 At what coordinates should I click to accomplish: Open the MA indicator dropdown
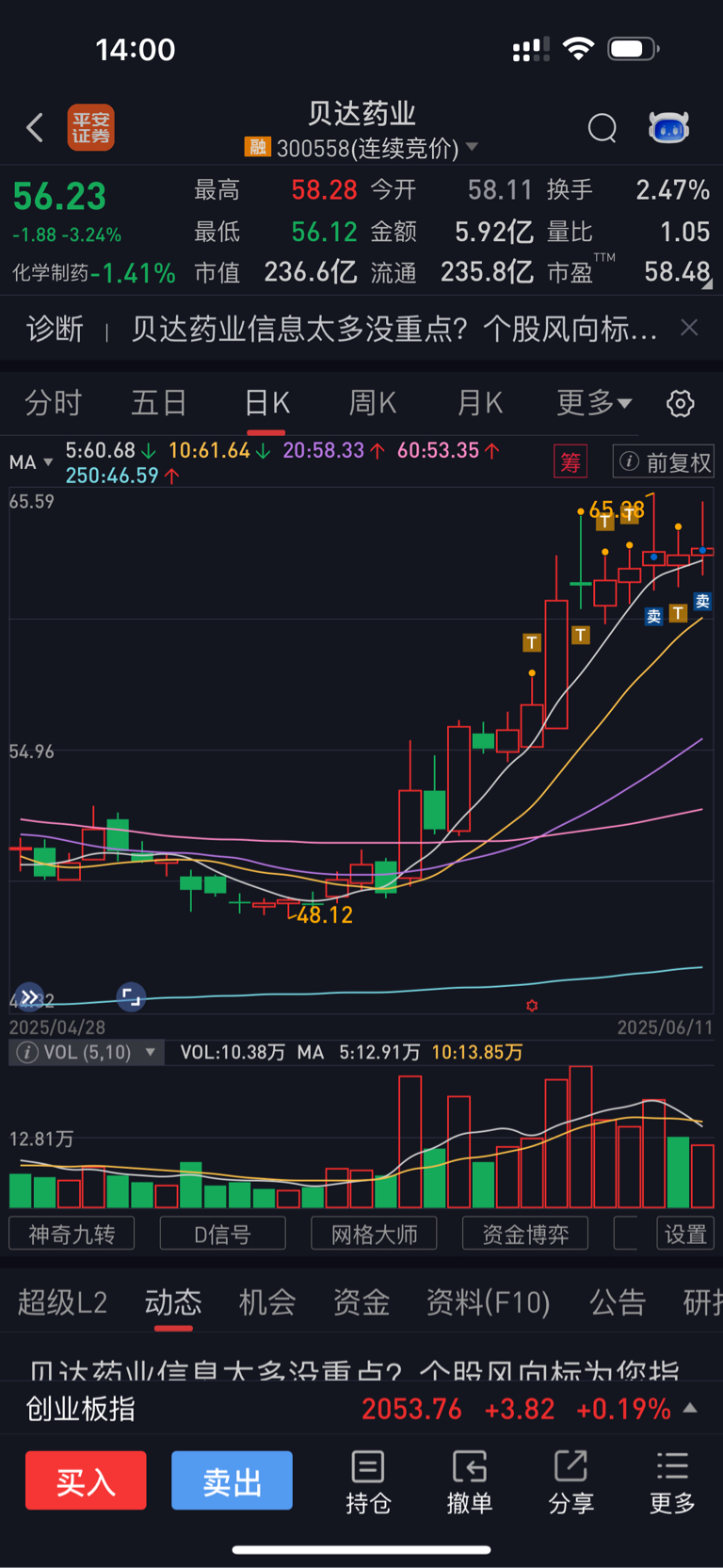(30, 462)
